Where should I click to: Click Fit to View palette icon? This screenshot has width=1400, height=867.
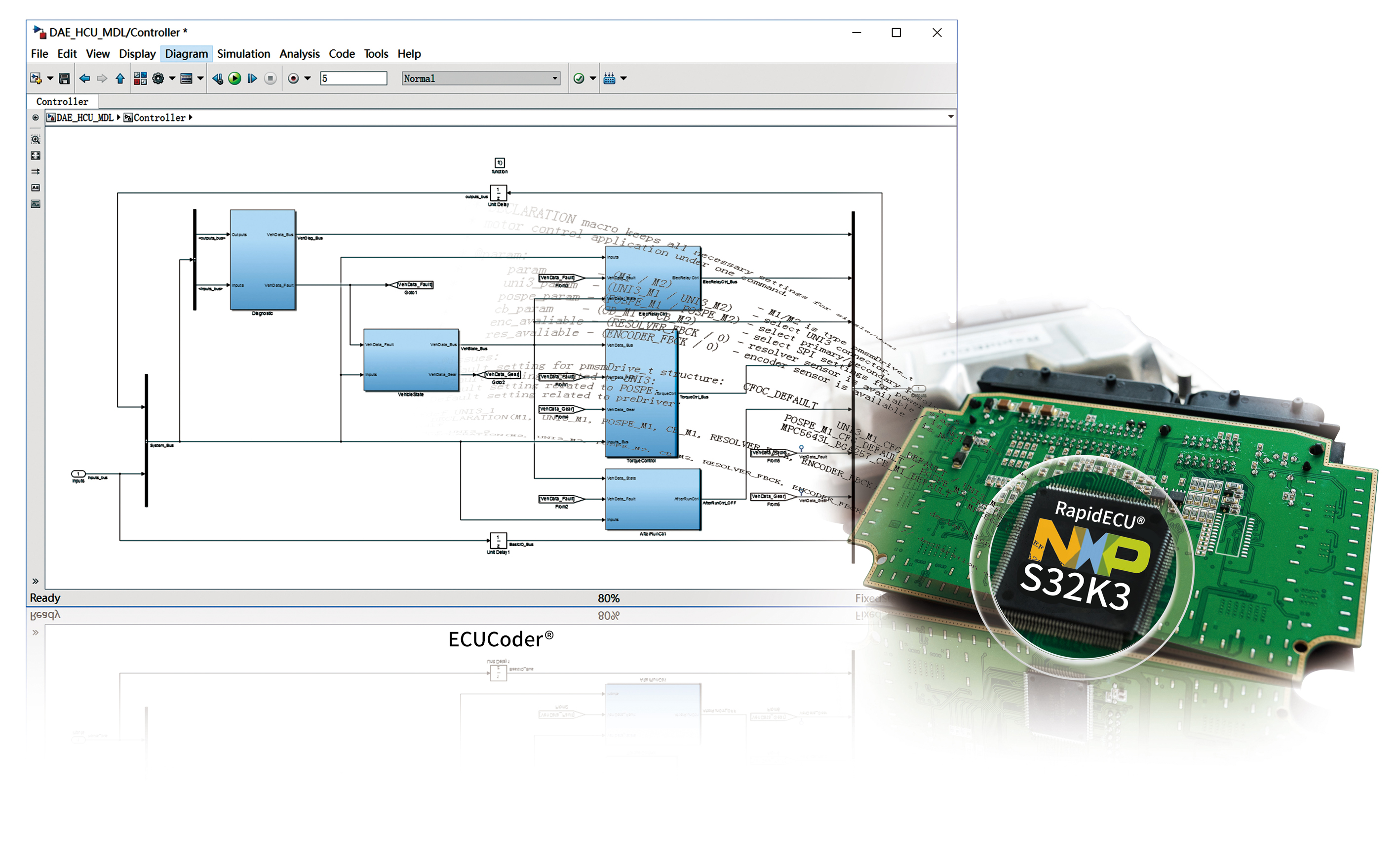(36, 156)
